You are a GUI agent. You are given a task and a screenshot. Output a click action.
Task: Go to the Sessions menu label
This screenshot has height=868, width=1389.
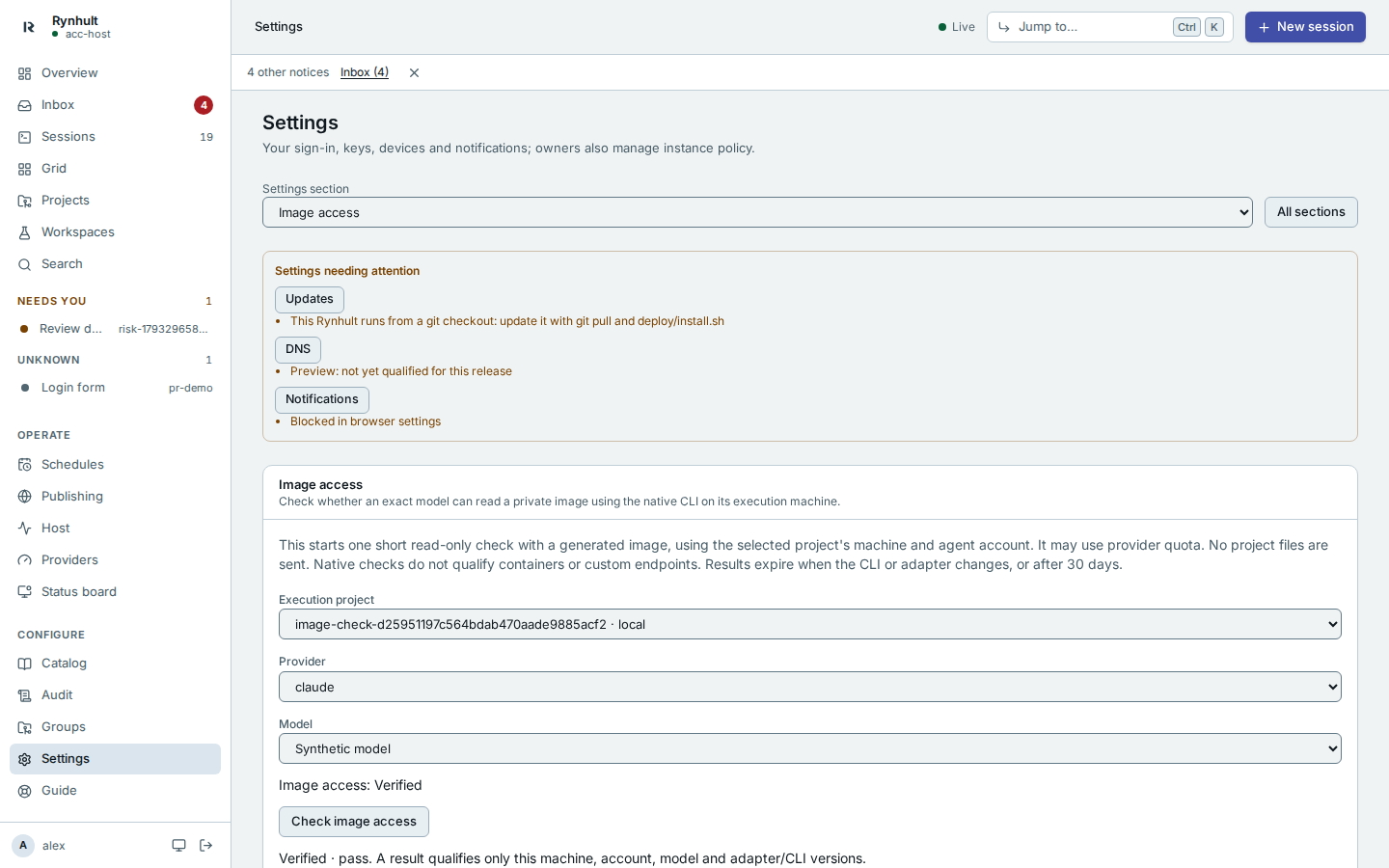[x=68, y=137]
